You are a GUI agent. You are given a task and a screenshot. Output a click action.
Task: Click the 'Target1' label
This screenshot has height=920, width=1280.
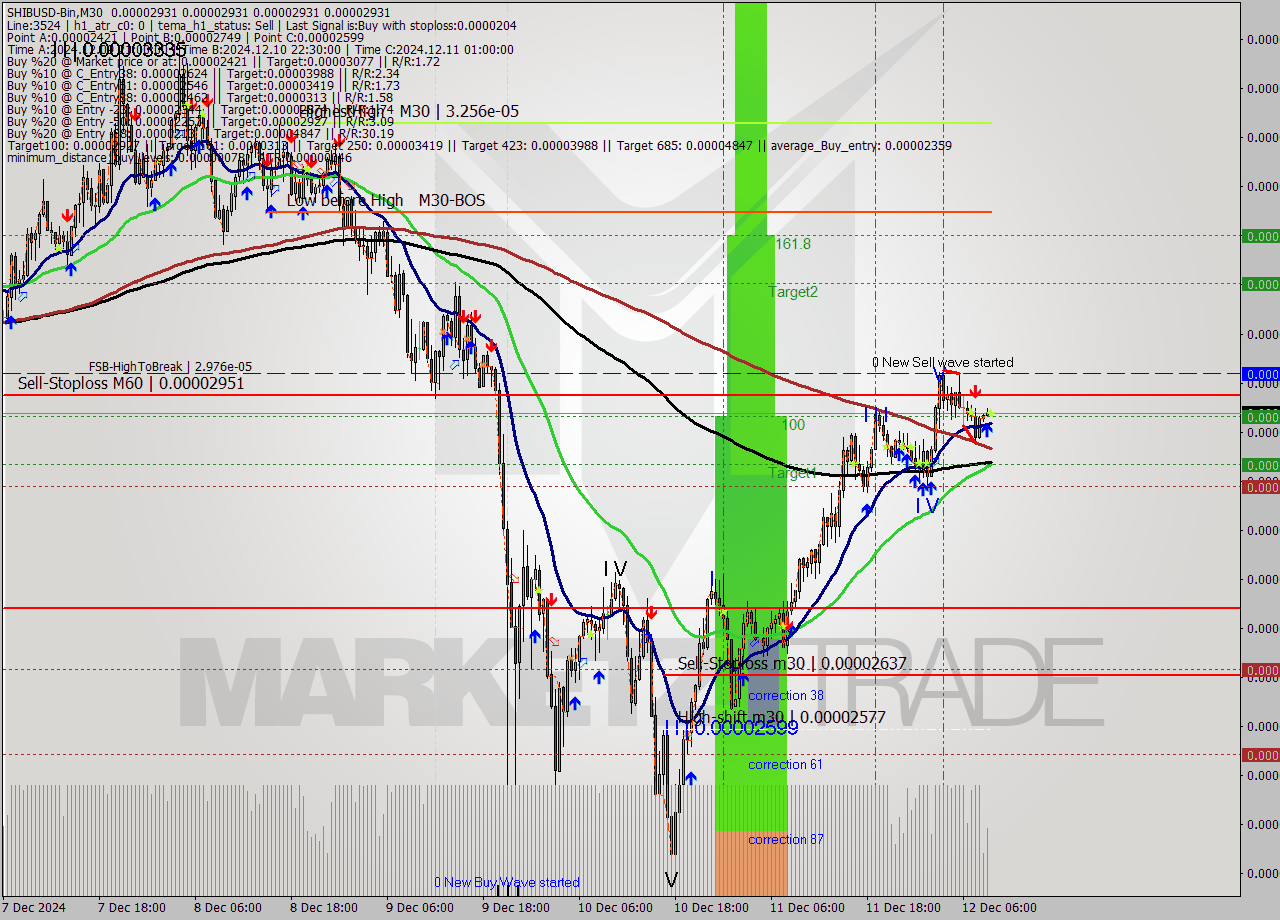[792, 473]
